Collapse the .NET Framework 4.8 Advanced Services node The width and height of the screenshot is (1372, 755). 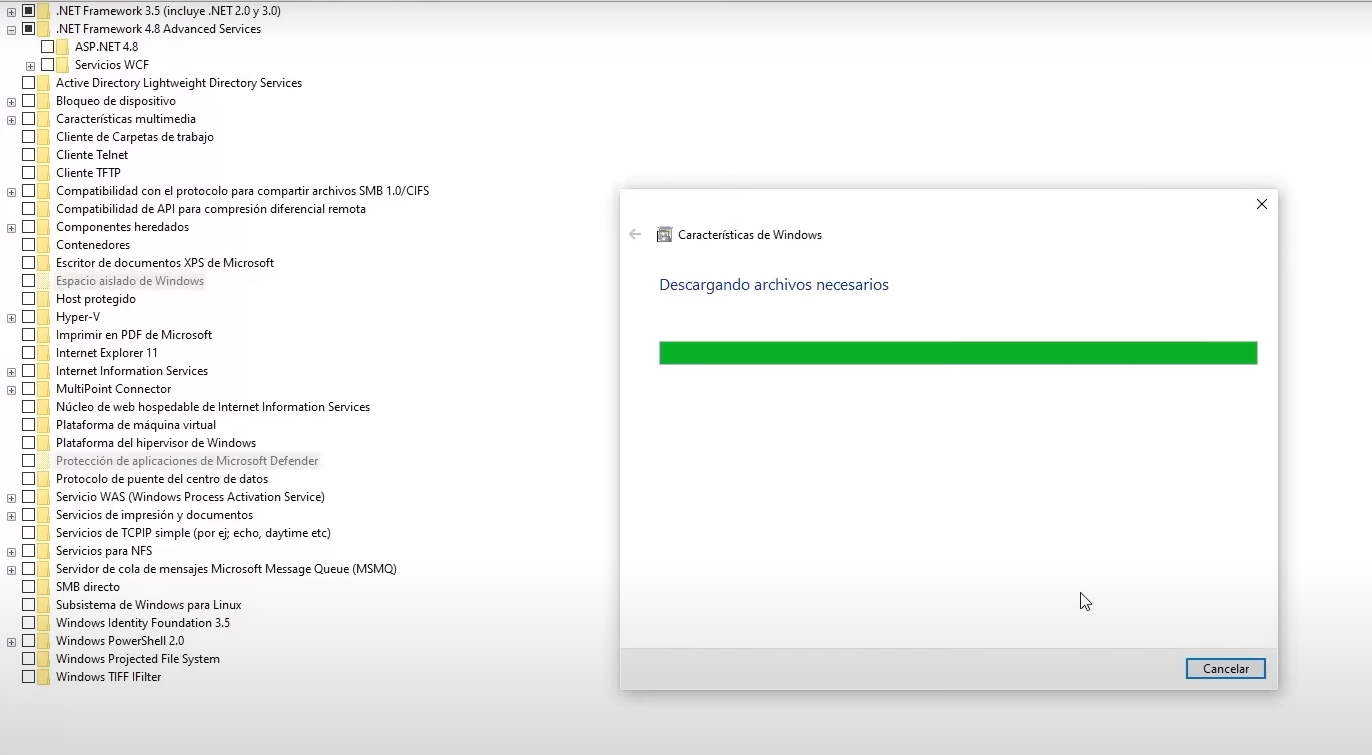click(x=11, y=30)
